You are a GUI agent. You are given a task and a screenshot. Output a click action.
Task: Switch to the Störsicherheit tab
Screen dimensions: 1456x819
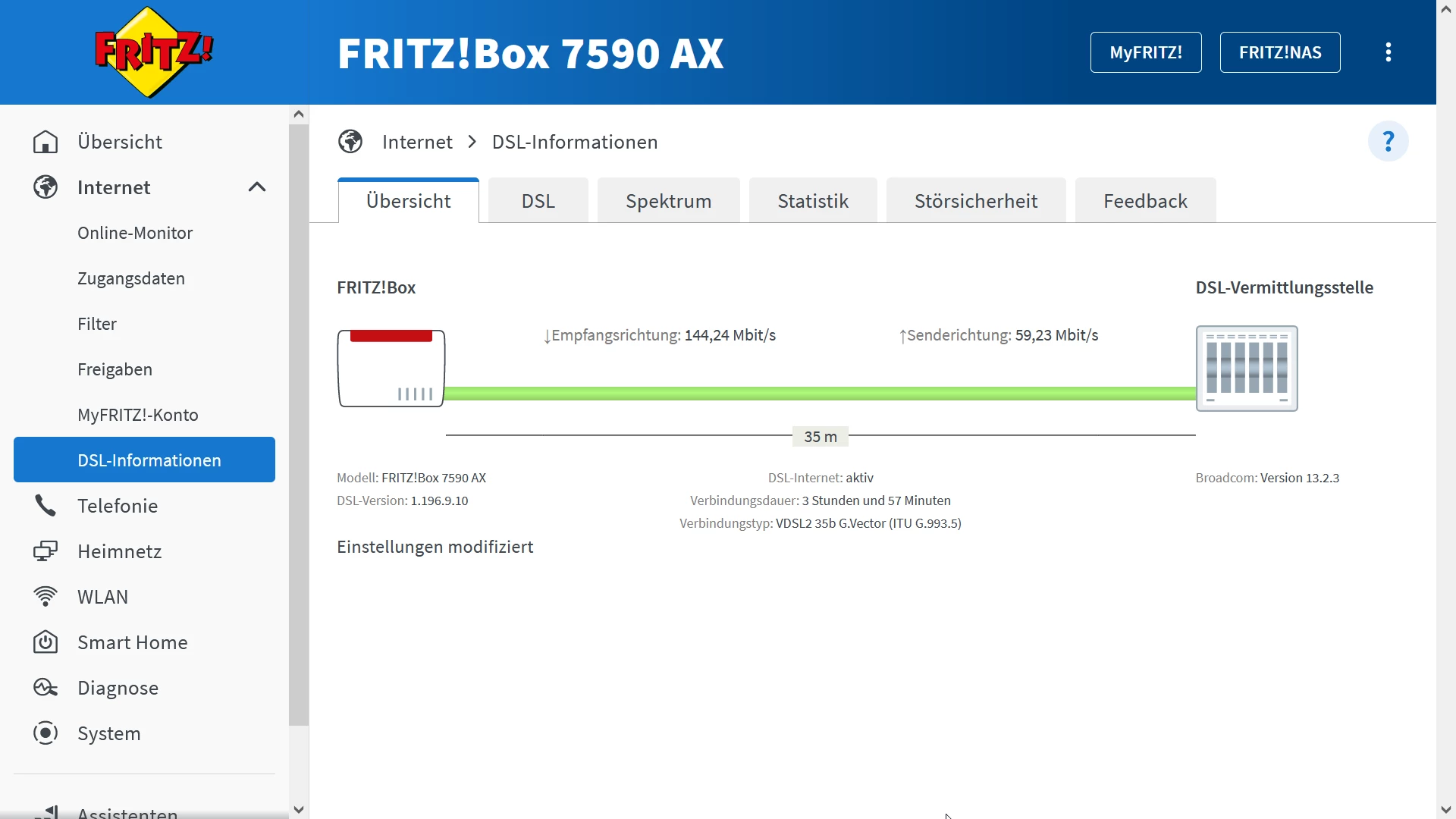click(x=975, y=201)
